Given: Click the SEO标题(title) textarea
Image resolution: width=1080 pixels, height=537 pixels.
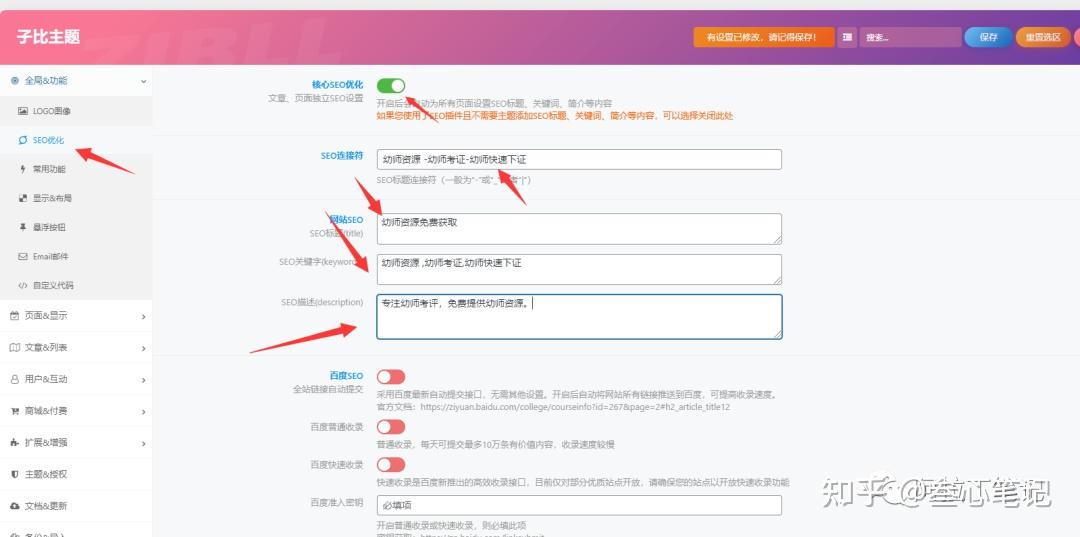Looking at the screenshot, I should pyautogui.click(x=579, y=229).
